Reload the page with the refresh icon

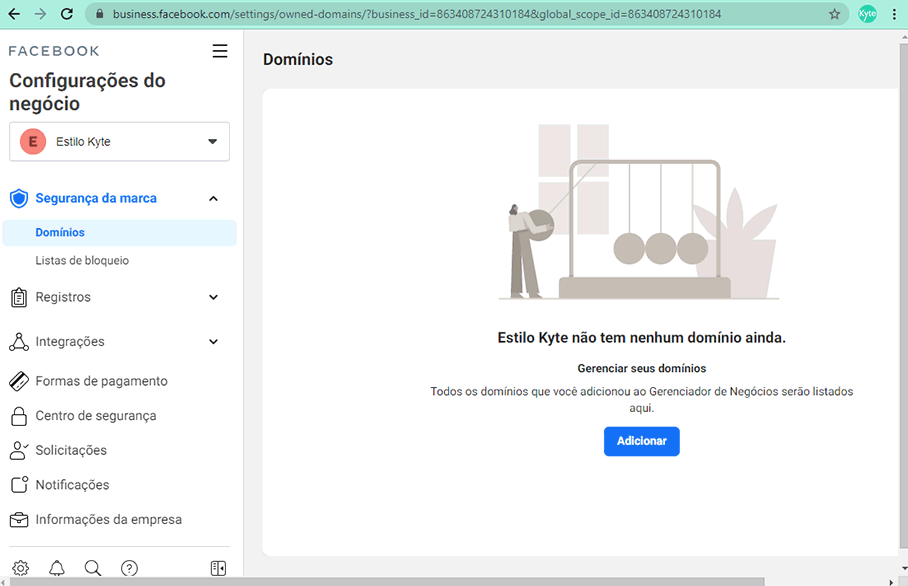tap(67, 14)
